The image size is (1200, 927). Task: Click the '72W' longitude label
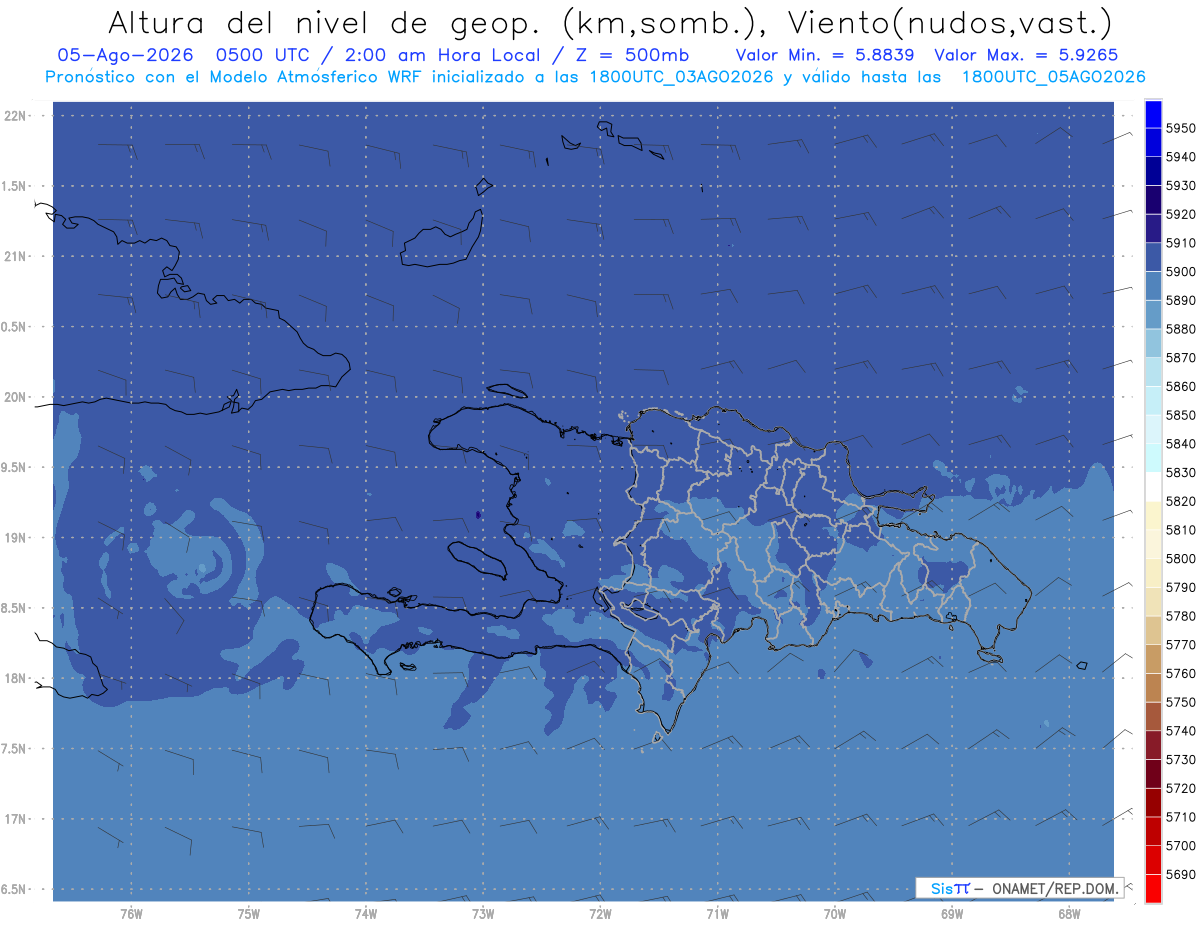(x=600, y=914)
